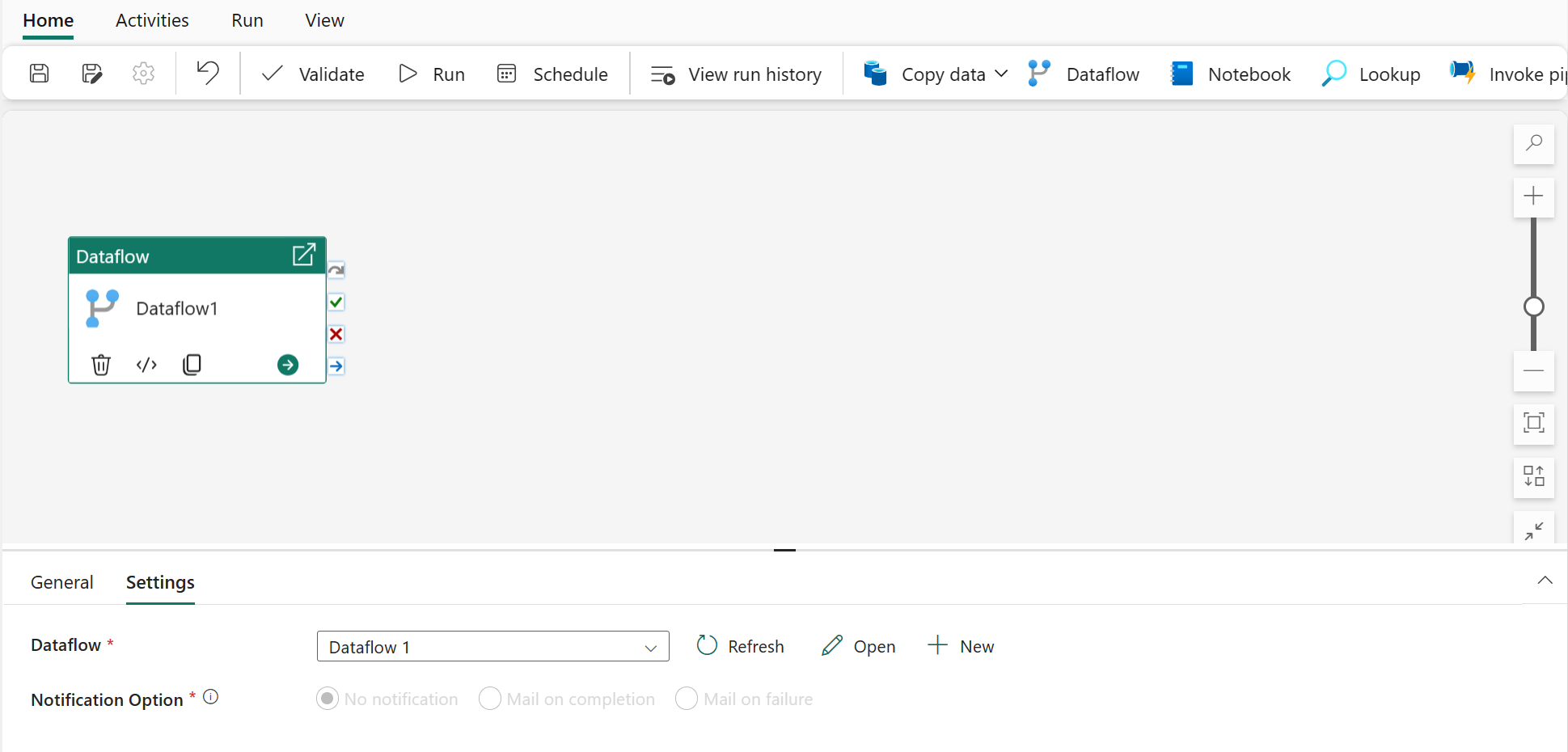Open the General properties tab

[x=62, y=582]
